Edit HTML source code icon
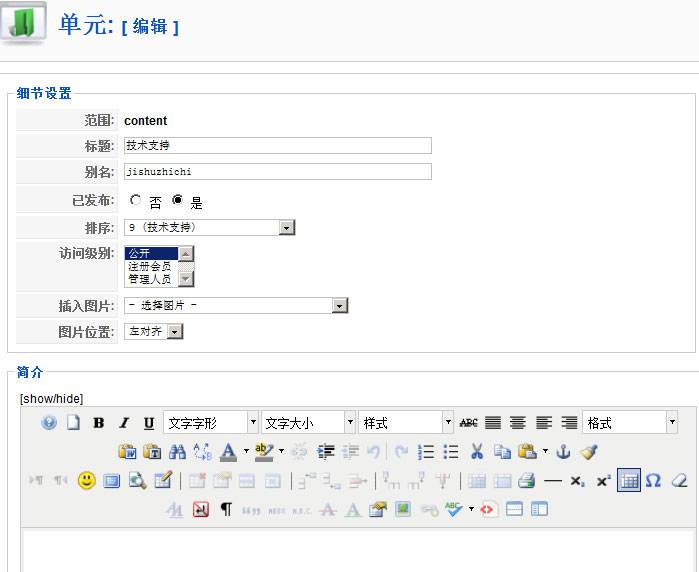Viewport: 699px width, 572px height. click(x=488, y=509)
